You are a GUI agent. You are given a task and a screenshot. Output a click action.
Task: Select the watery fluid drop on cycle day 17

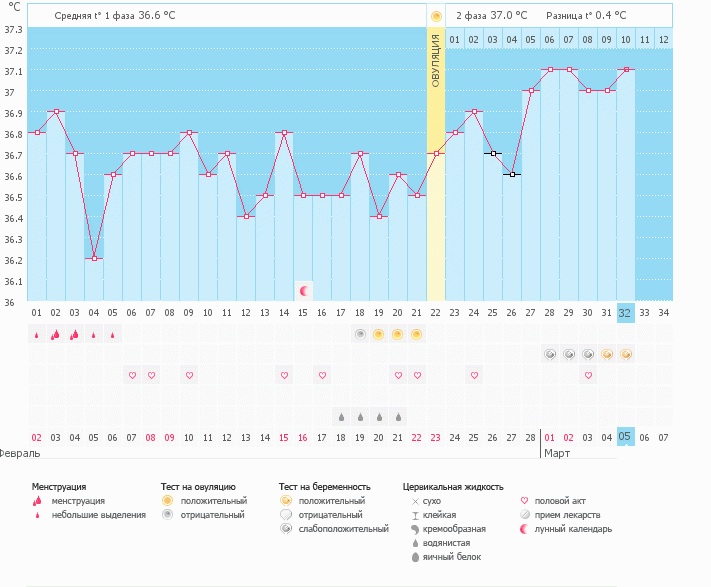(341, 416)
